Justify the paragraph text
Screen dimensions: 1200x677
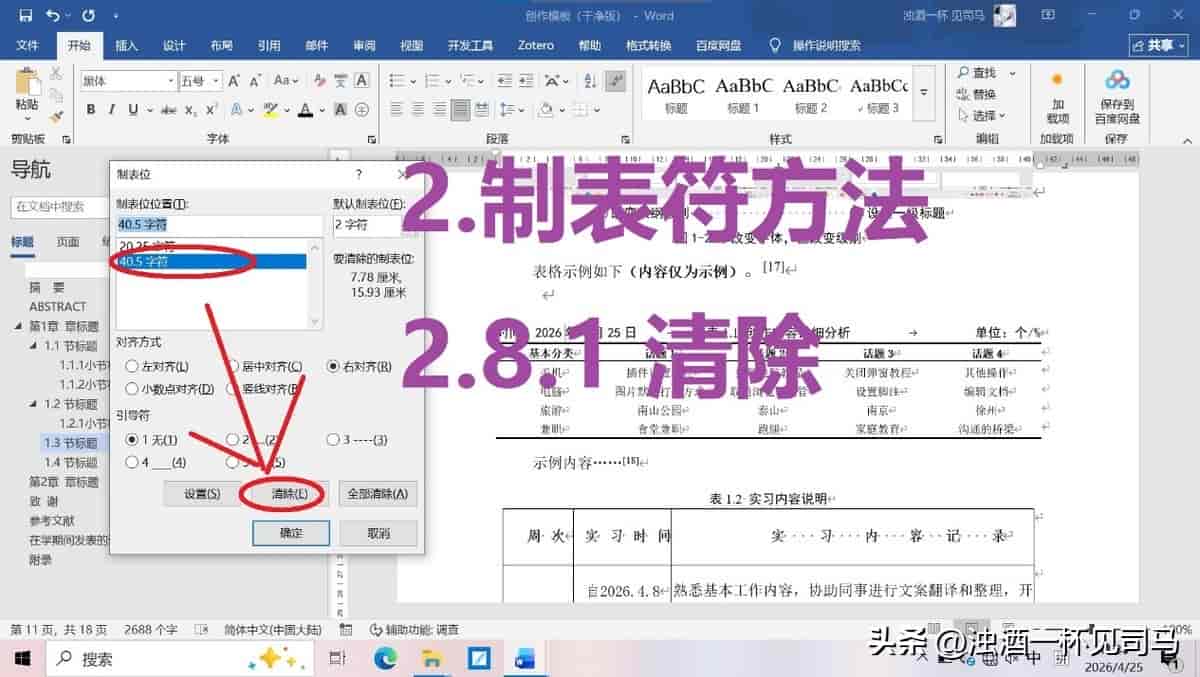(x=461, y=110)
